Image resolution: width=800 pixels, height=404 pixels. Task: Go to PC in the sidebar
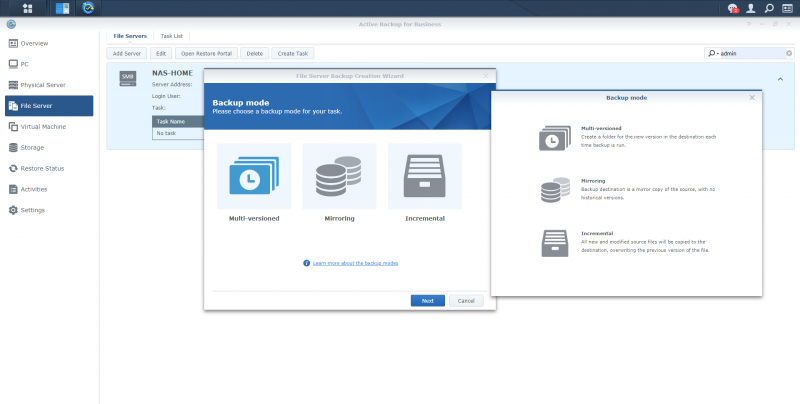49,64
